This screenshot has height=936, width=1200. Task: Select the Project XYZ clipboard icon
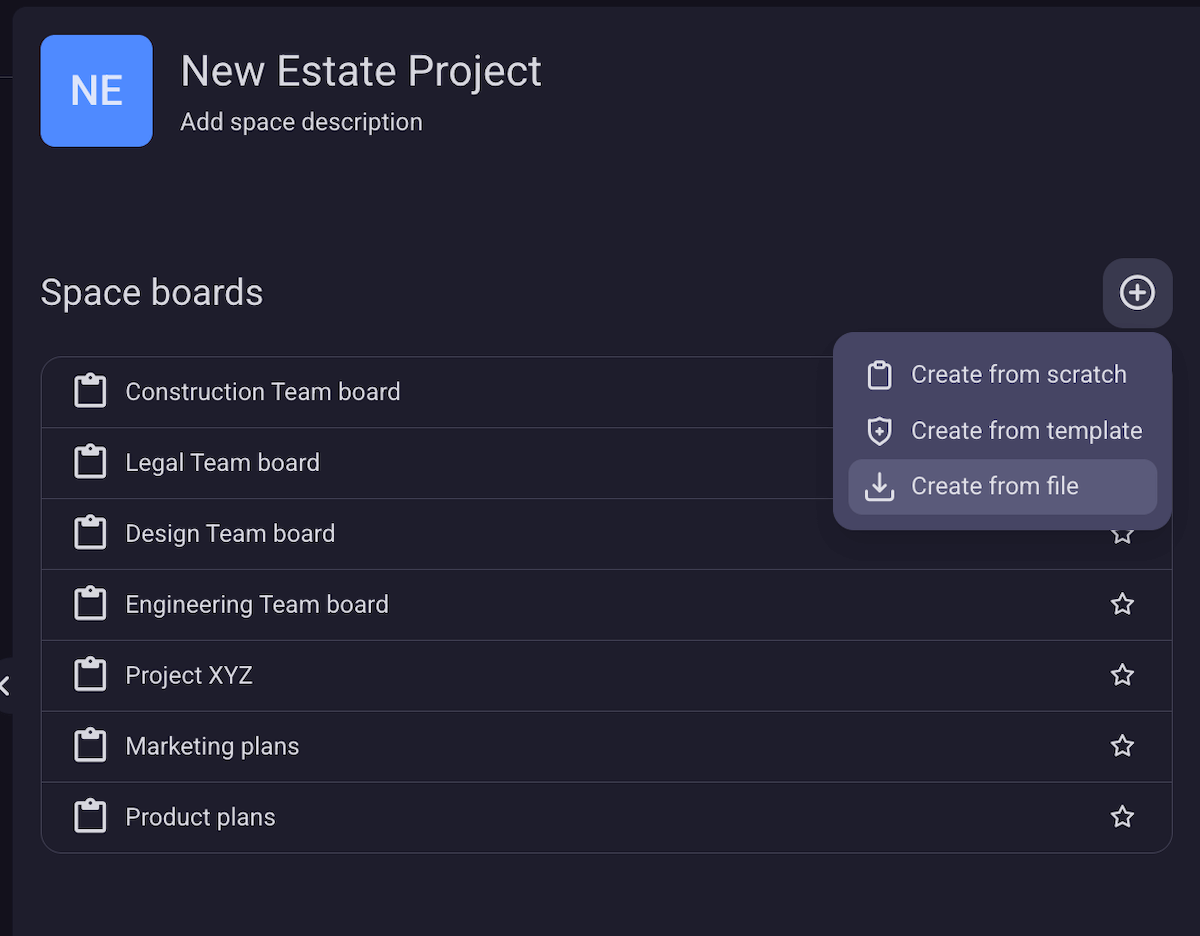[90, 675]
